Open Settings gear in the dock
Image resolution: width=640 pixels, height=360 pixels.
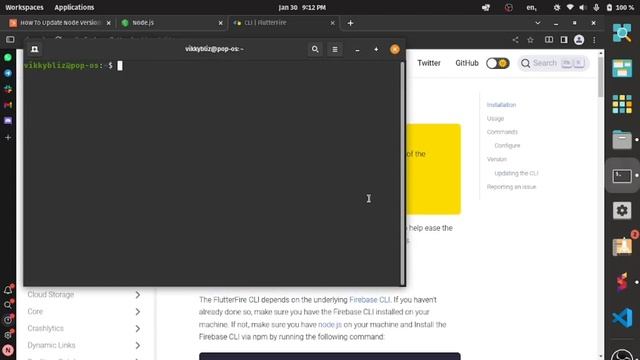point(622,211)
